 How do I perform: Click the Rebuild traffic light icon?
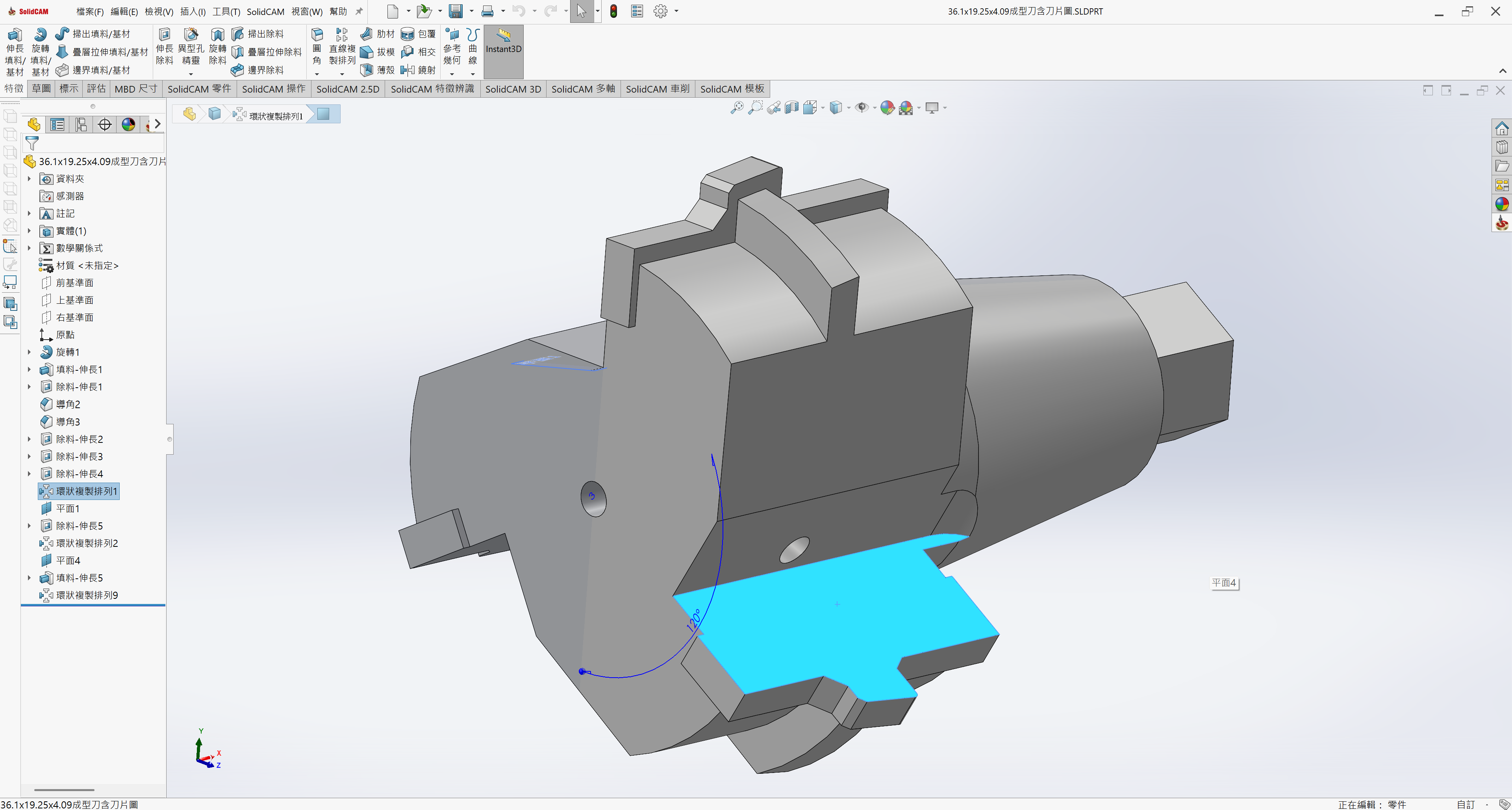pos(613,11)
